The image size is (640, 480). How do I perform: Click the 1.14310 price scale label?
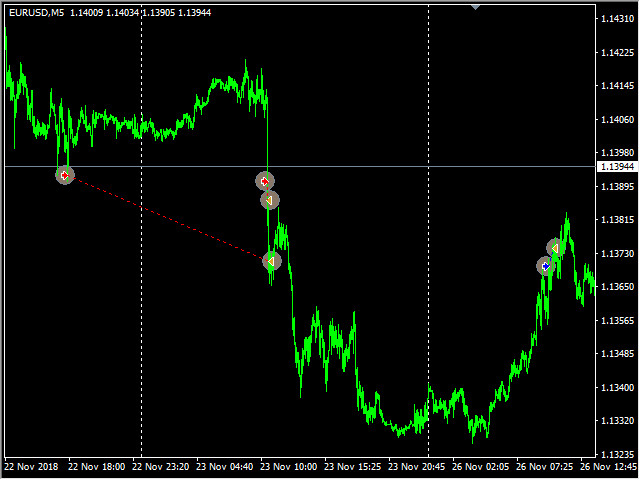(x=618, y=19)
